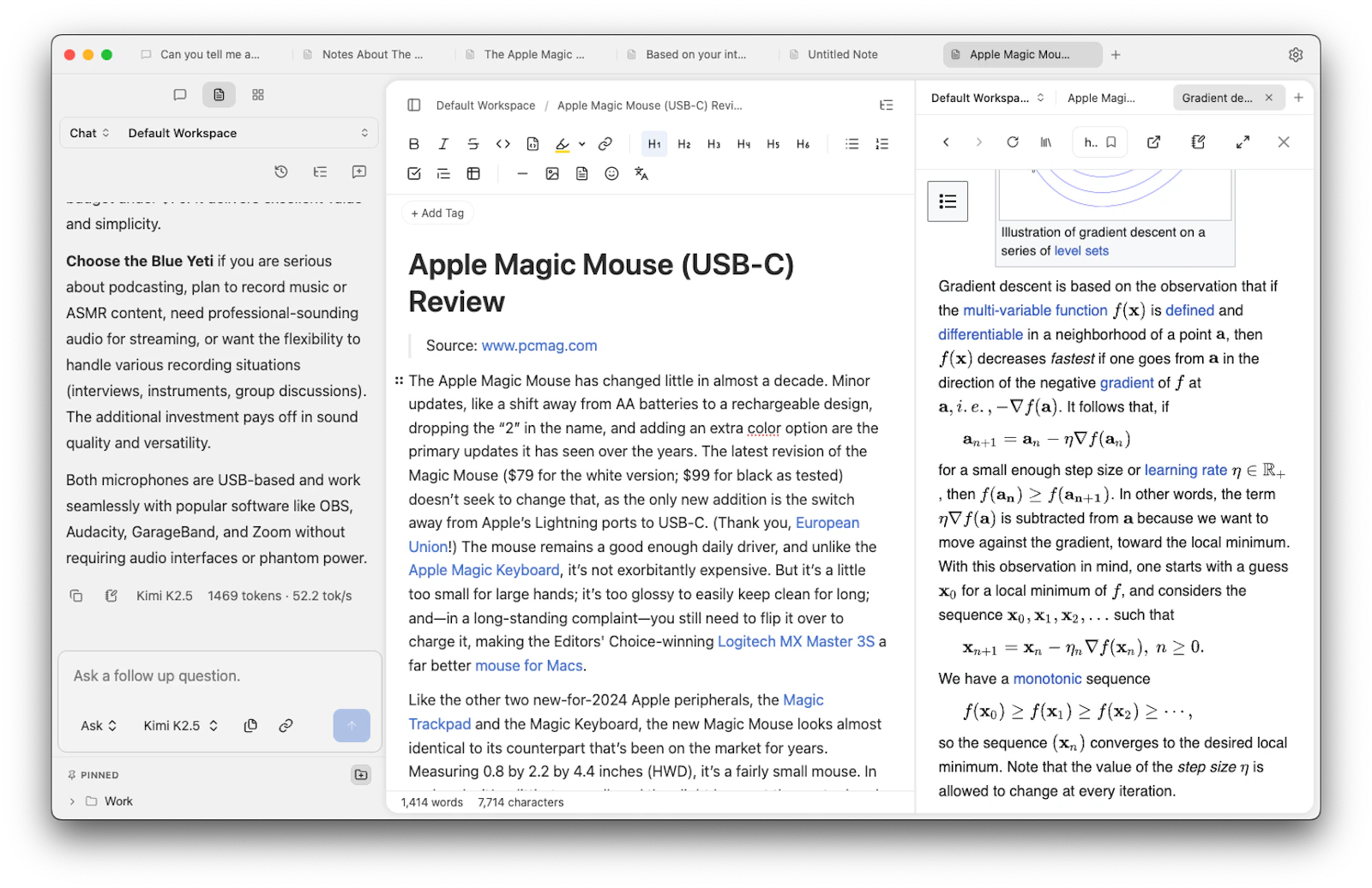Apply strikethrough formatting
Screen dimensions: 1372x888
[472, 144]
